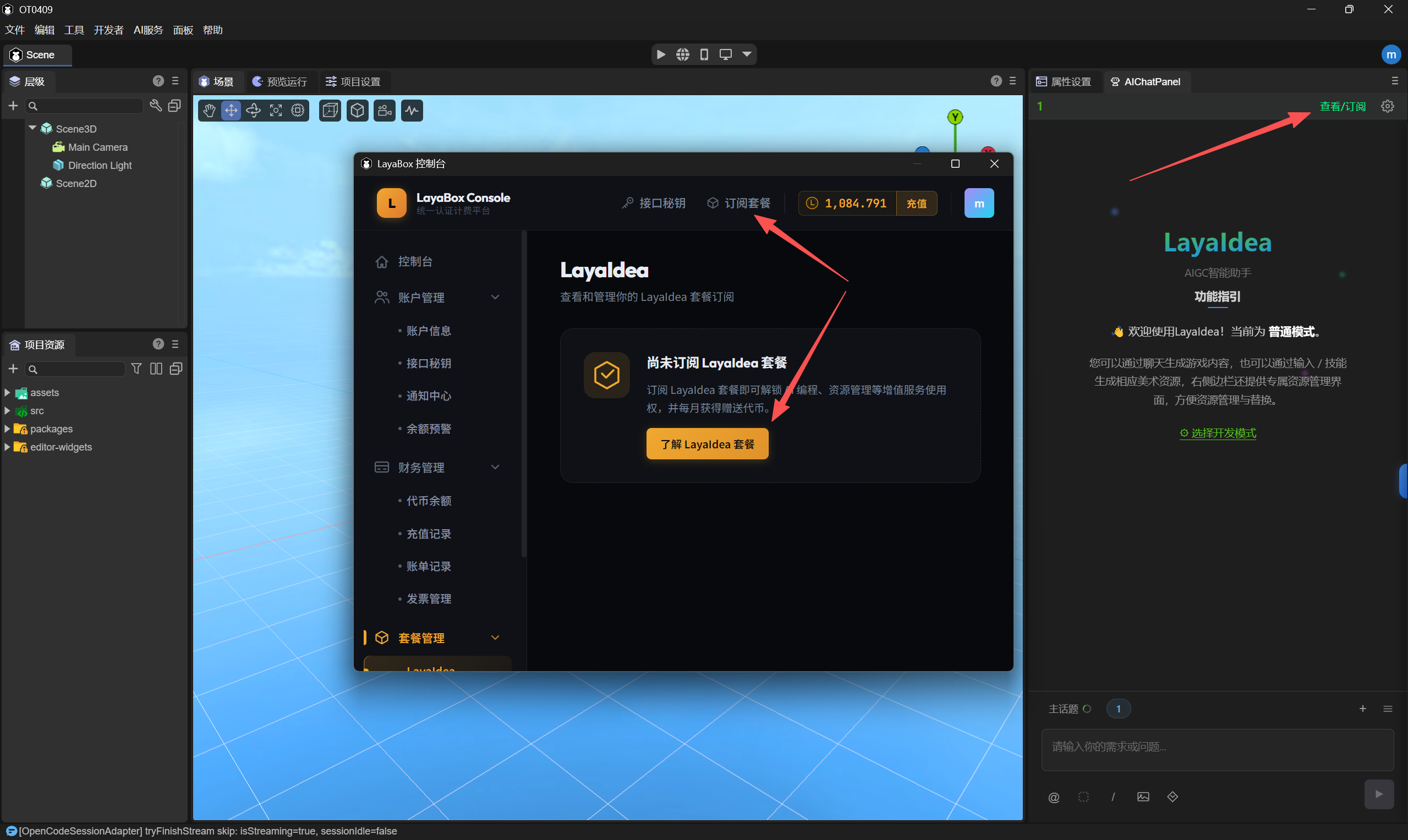Select the Move tool in scene toolbar

tap(231, 111)
